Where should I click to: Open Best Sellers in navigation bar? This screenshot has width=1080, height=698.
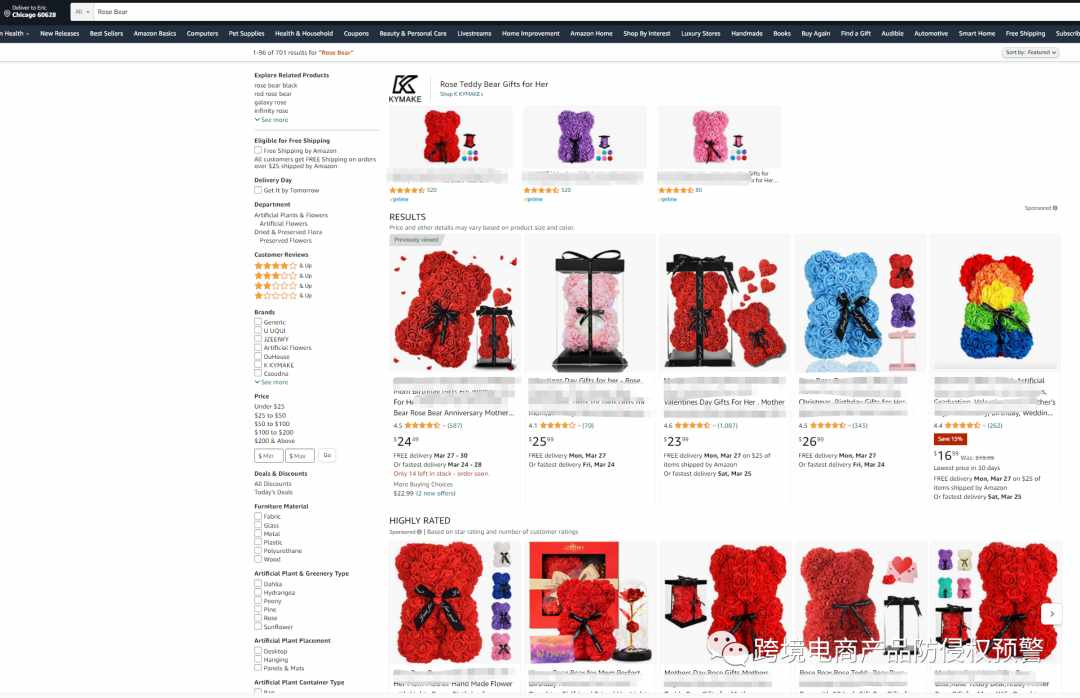pyautogui.click(x=106, y=33)
